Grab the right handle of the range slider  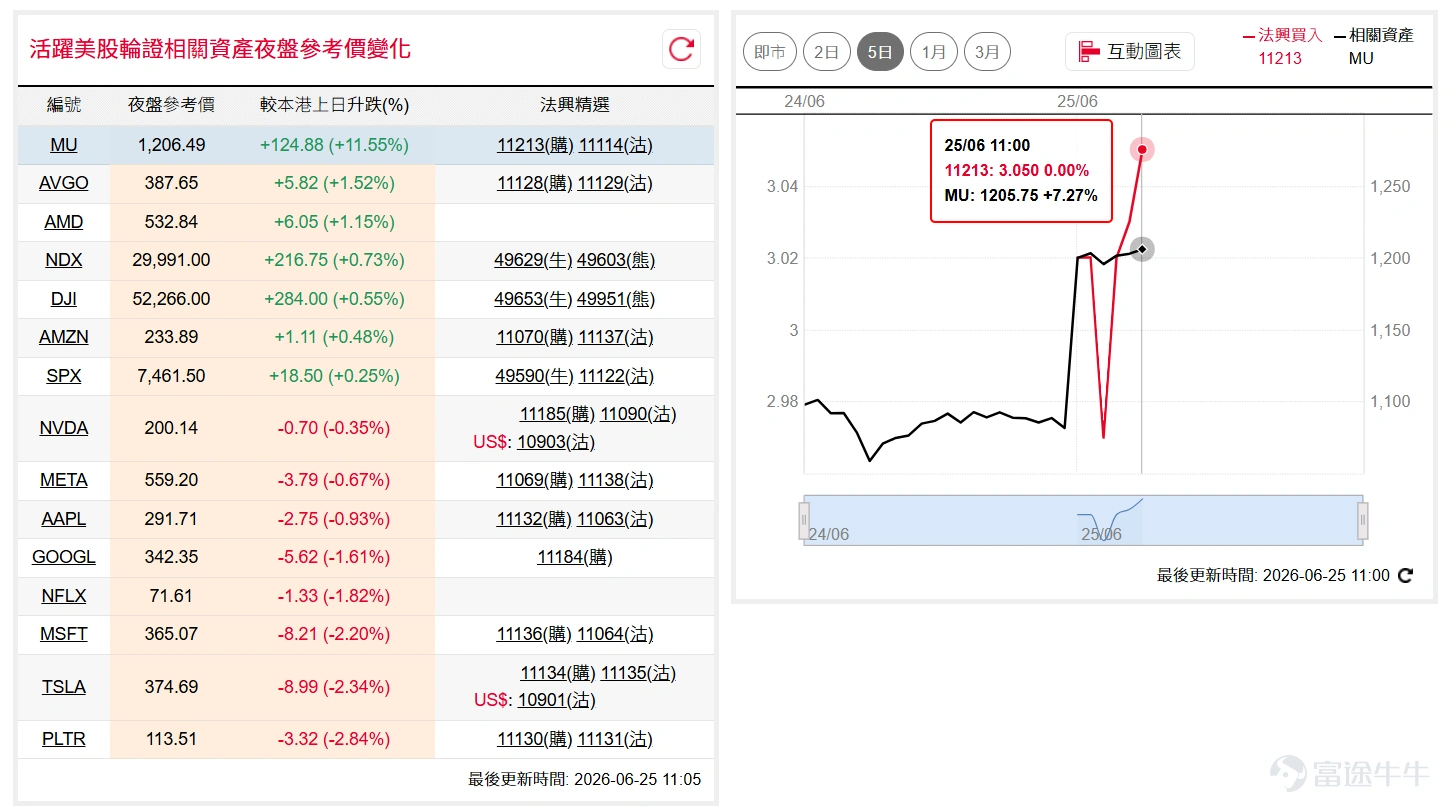click(1362, 521)
